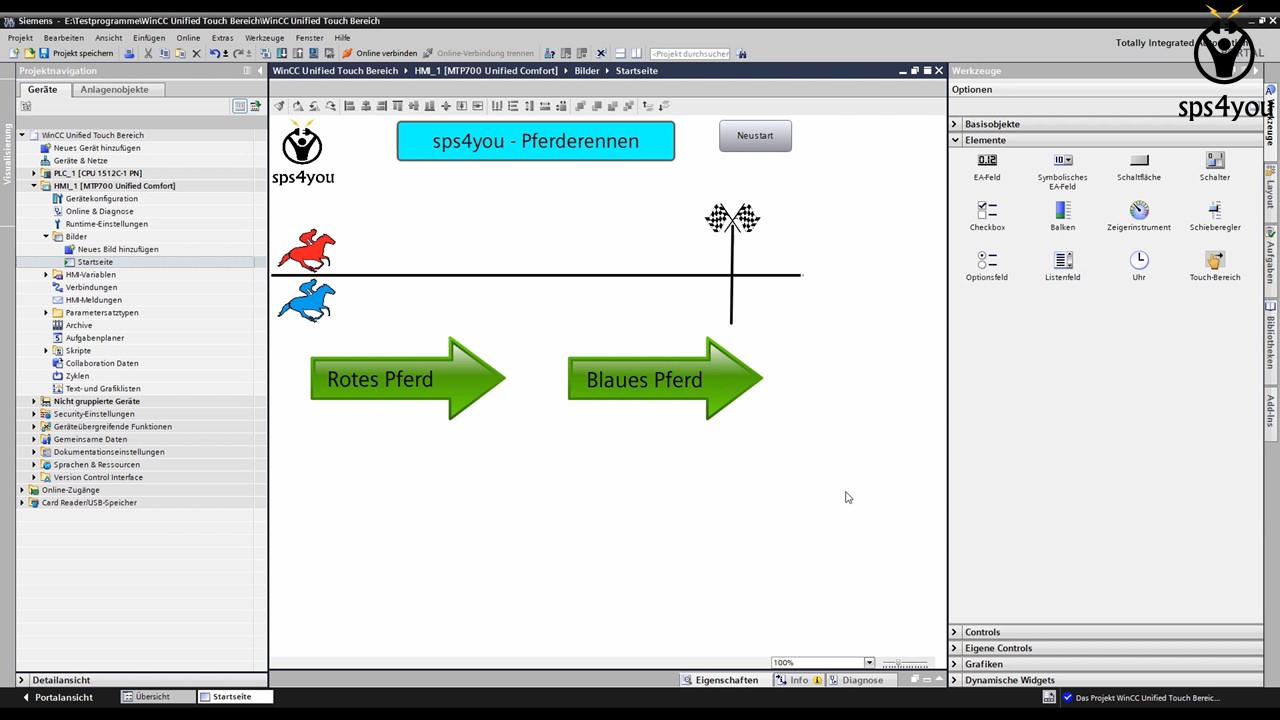
Task: Expand the Basisobjekte section
Action: (x=955, y=124)
